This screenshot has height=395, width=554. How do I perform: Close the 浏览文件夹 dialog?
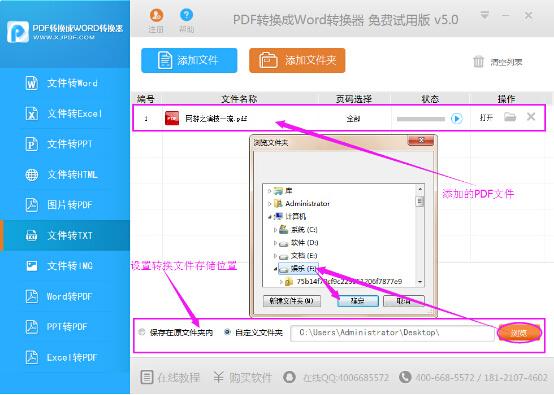(421, 140)
